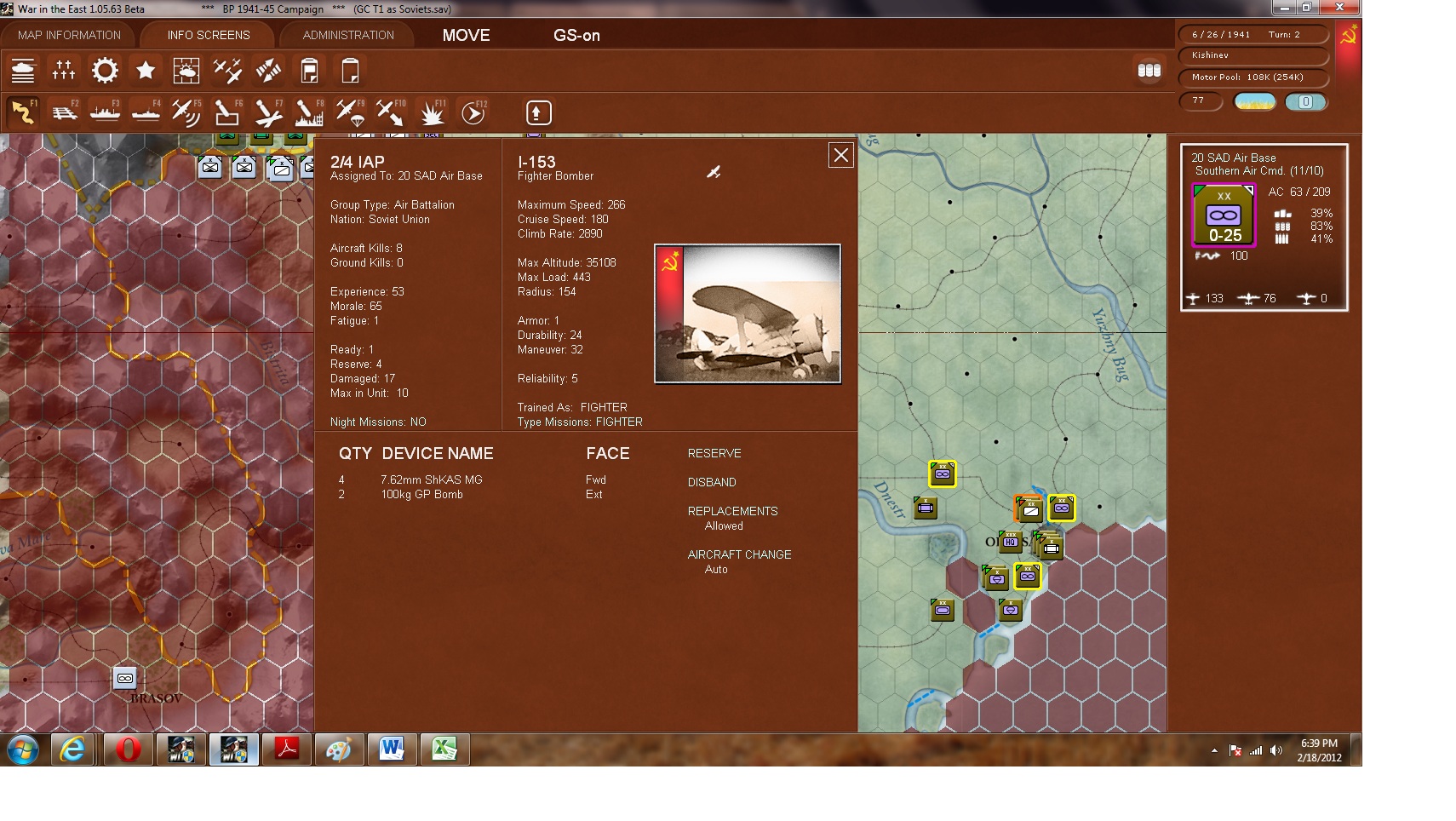Open Internet Explorer from the taskbar
Image resolution: width=1456 pixels, height=821 pixels.
pos(72,749)
